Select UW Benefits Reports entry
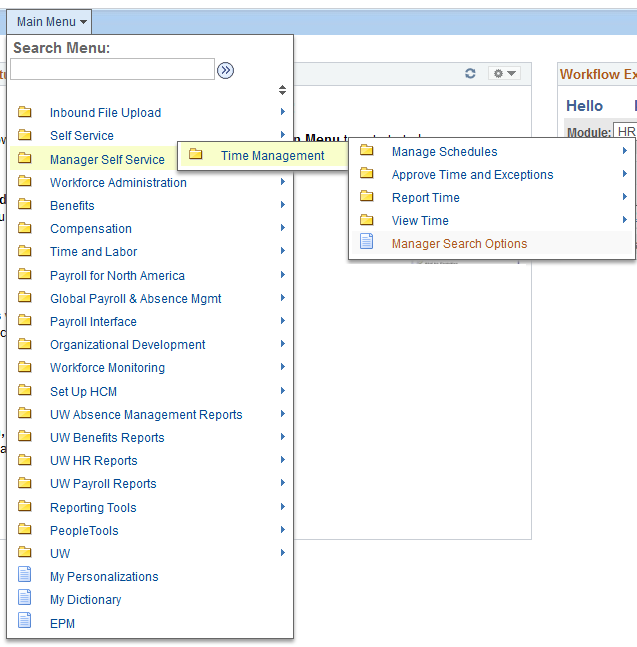This screenshot has width=637, height=647. pos(107,438)
